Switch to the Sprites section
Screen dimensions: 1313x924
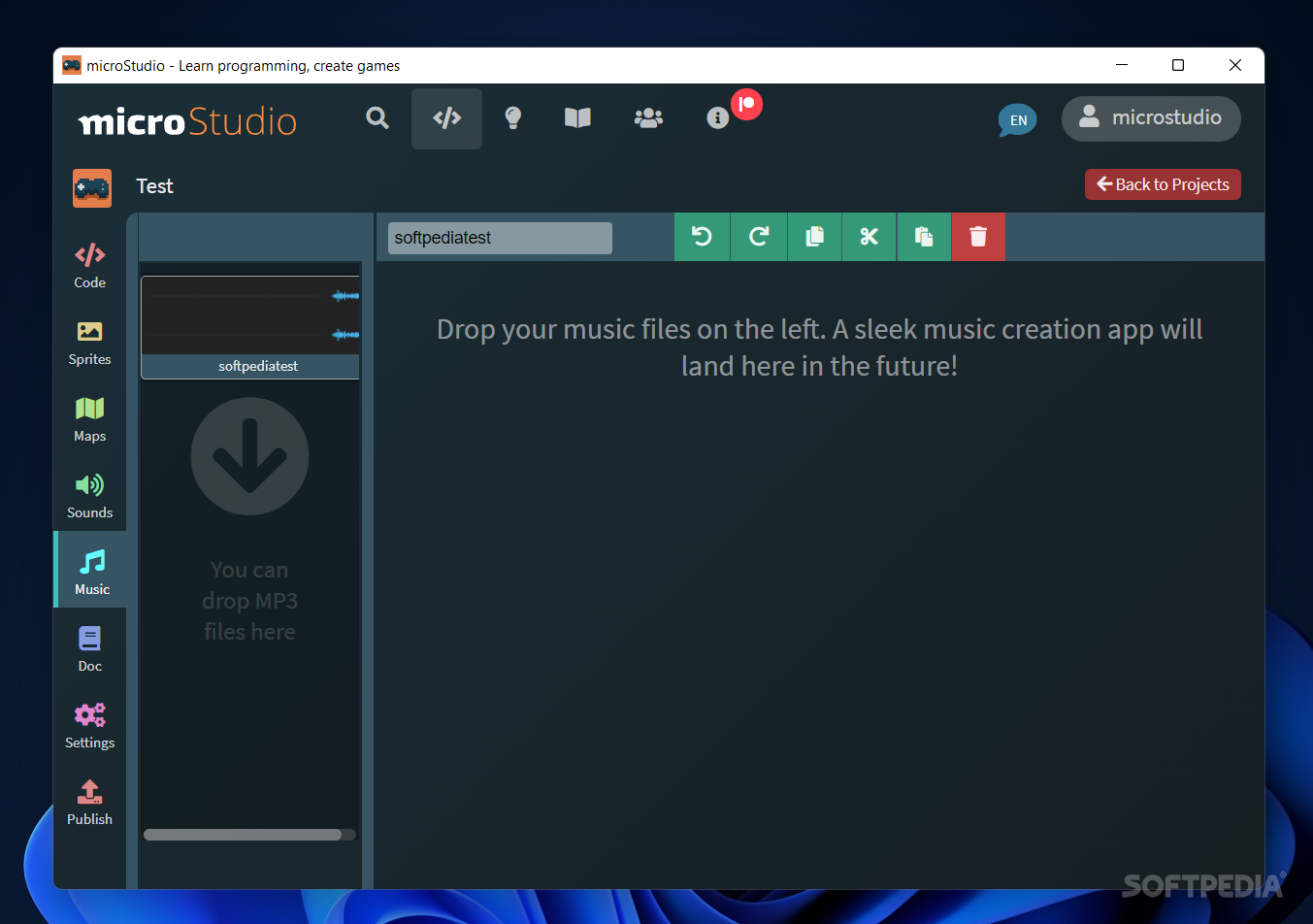90,342
